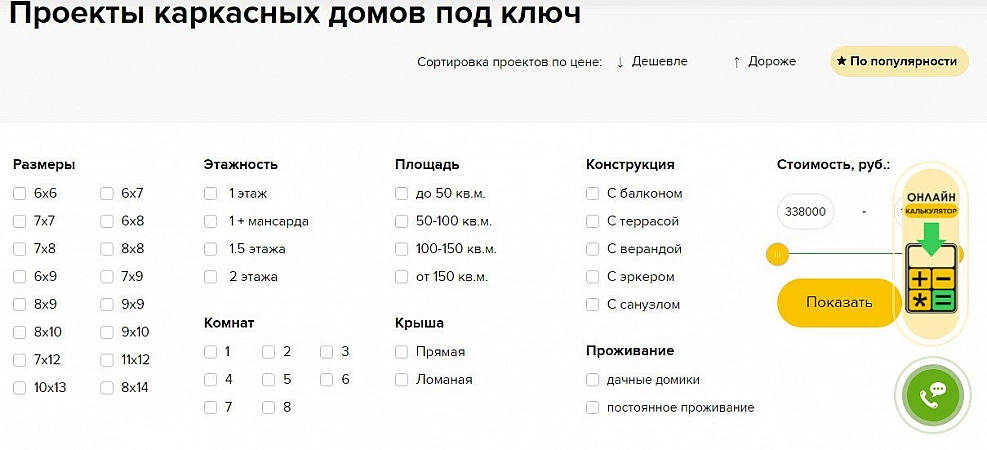The height and width of the screenshot is (450, 987).
Task: Tick the 8 rooms checkbox
Action: [269, 408]
